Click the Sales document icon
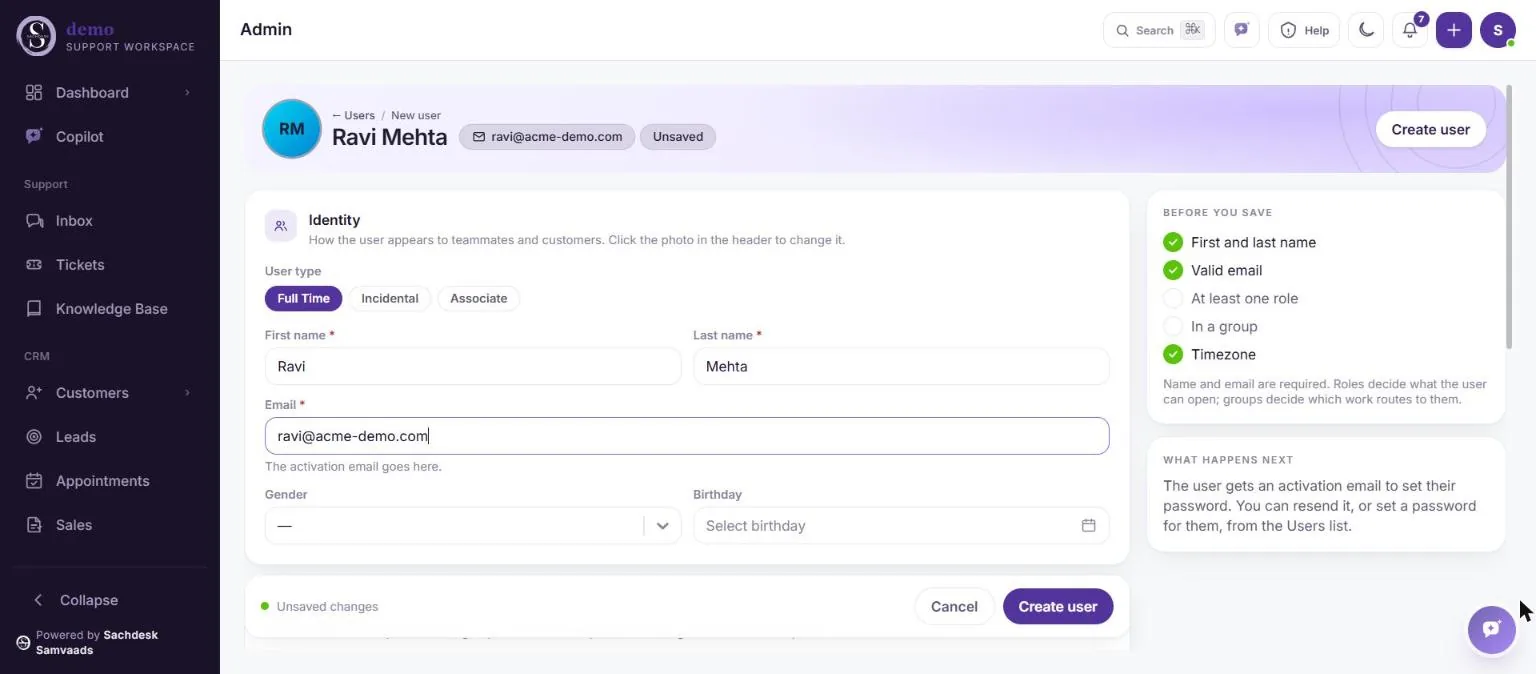 [34, 525]
